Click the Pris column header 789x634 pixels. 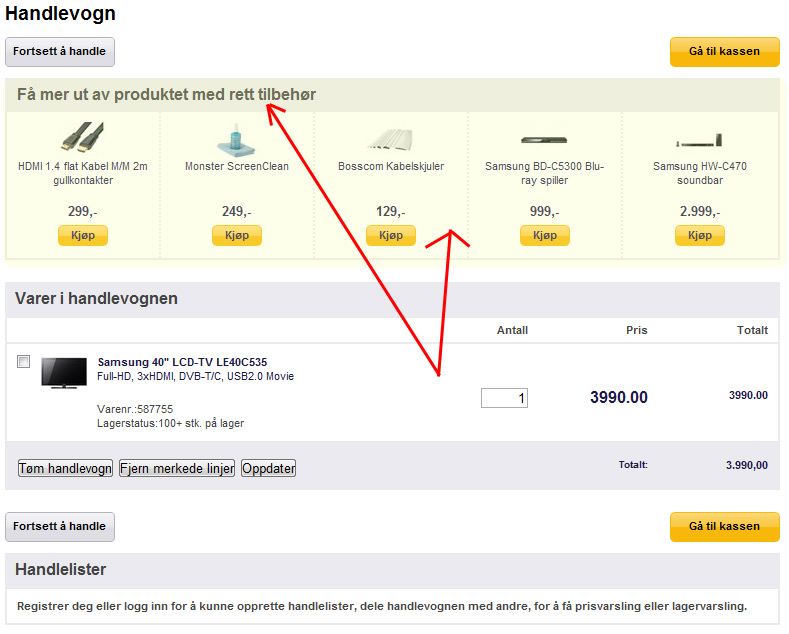[x=637, y=331]
